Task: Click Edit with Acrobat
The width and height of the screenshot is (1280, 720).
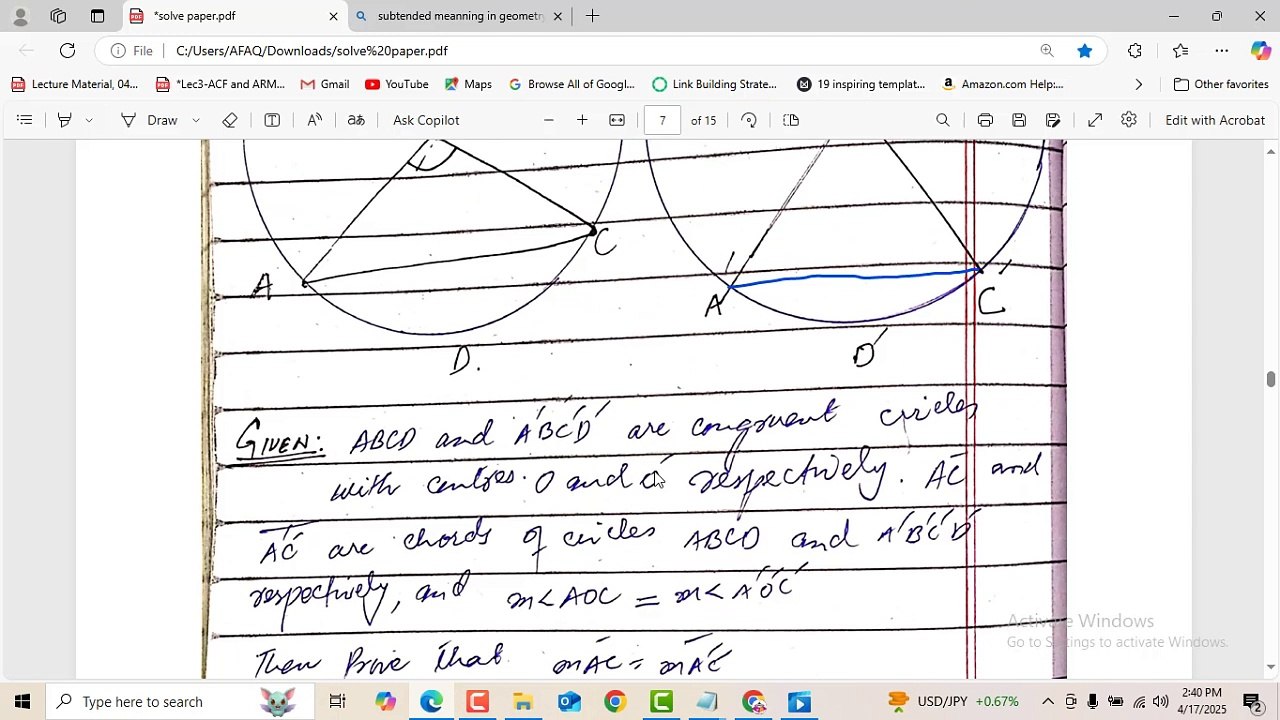Action: [1215, 120]
